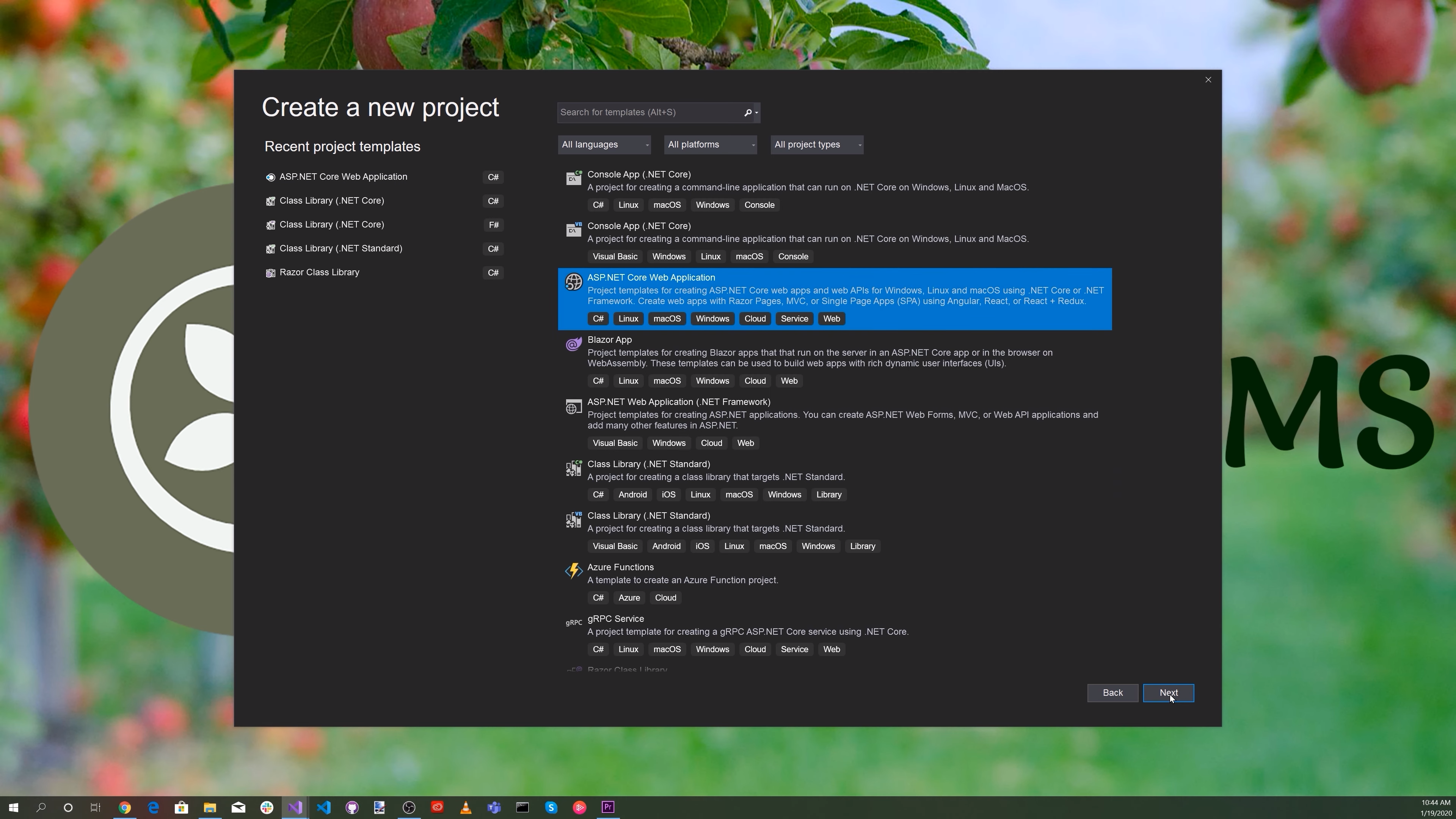Viewport: 1456px width, 819px height.
Task: Select the Blazor App template title
Action: click(609, 340)
